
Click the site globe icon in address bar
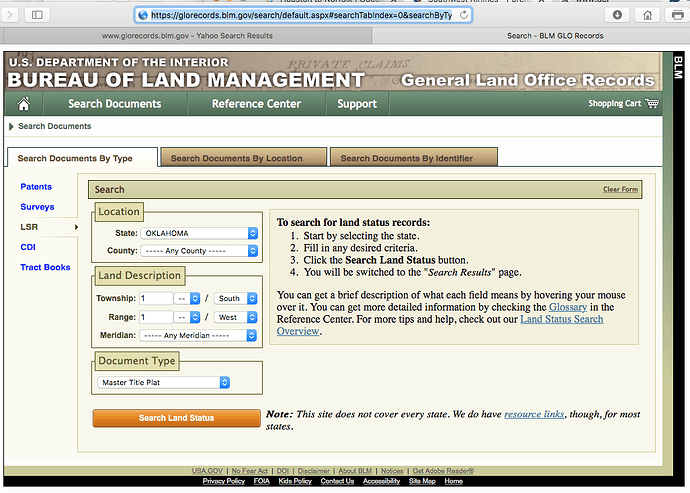click(143, 15)
